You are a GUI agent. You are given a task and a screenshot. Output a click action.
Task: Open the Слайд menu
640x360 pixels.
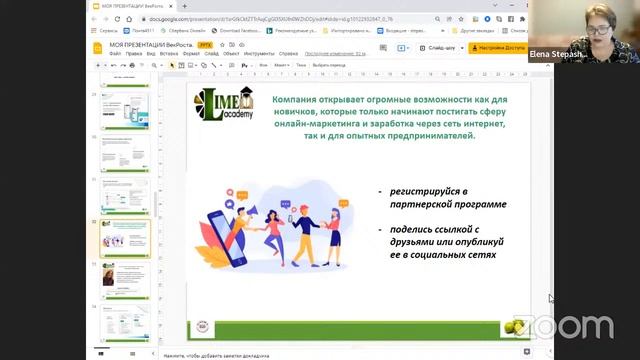[x=211, y=54]
